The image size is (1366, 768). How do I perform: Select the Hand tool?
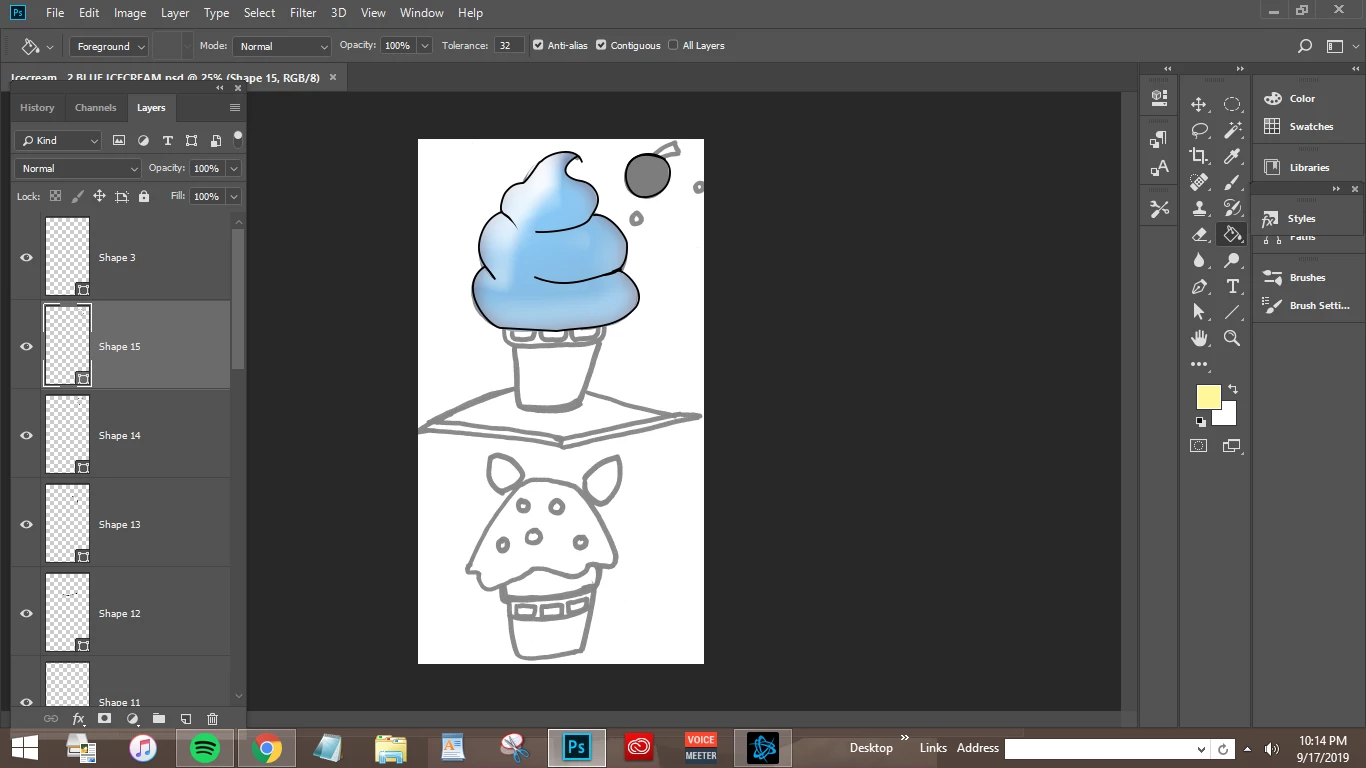coord(1199,338)
